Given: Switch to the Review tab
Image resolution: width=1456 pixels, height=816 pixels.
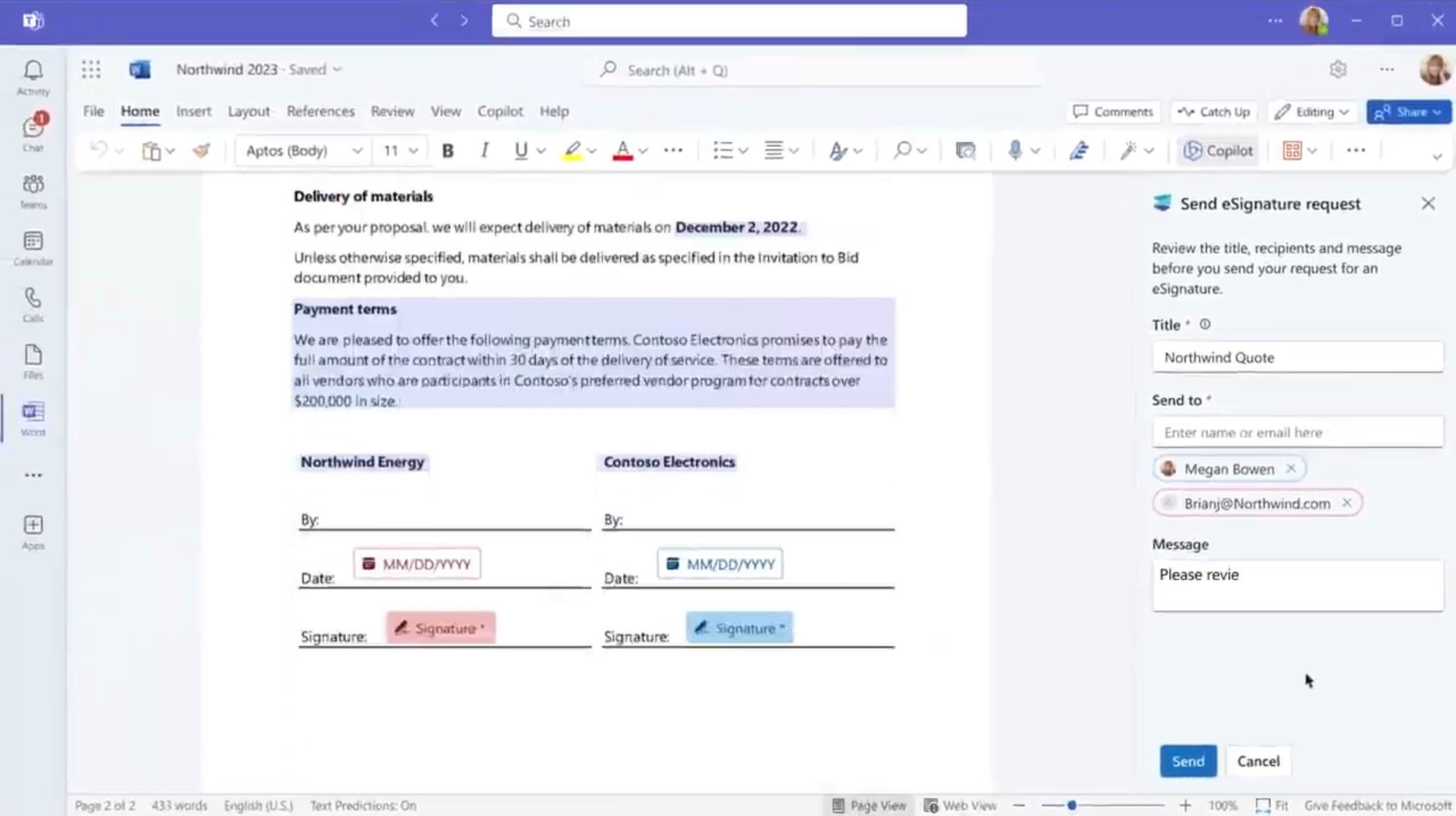Looking at the screenshot, I should coord(392,111).
